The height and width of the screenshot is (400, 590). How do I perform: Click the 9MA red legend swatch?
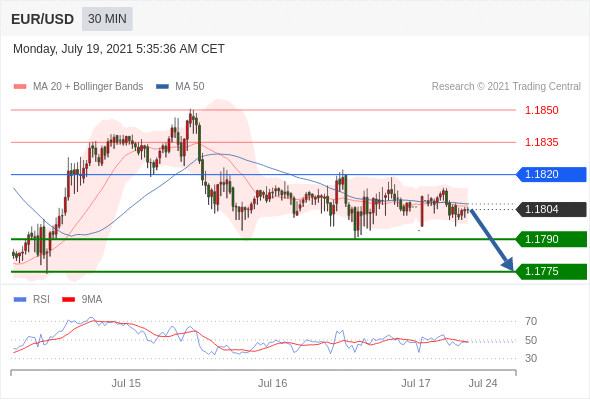(68, 300)
